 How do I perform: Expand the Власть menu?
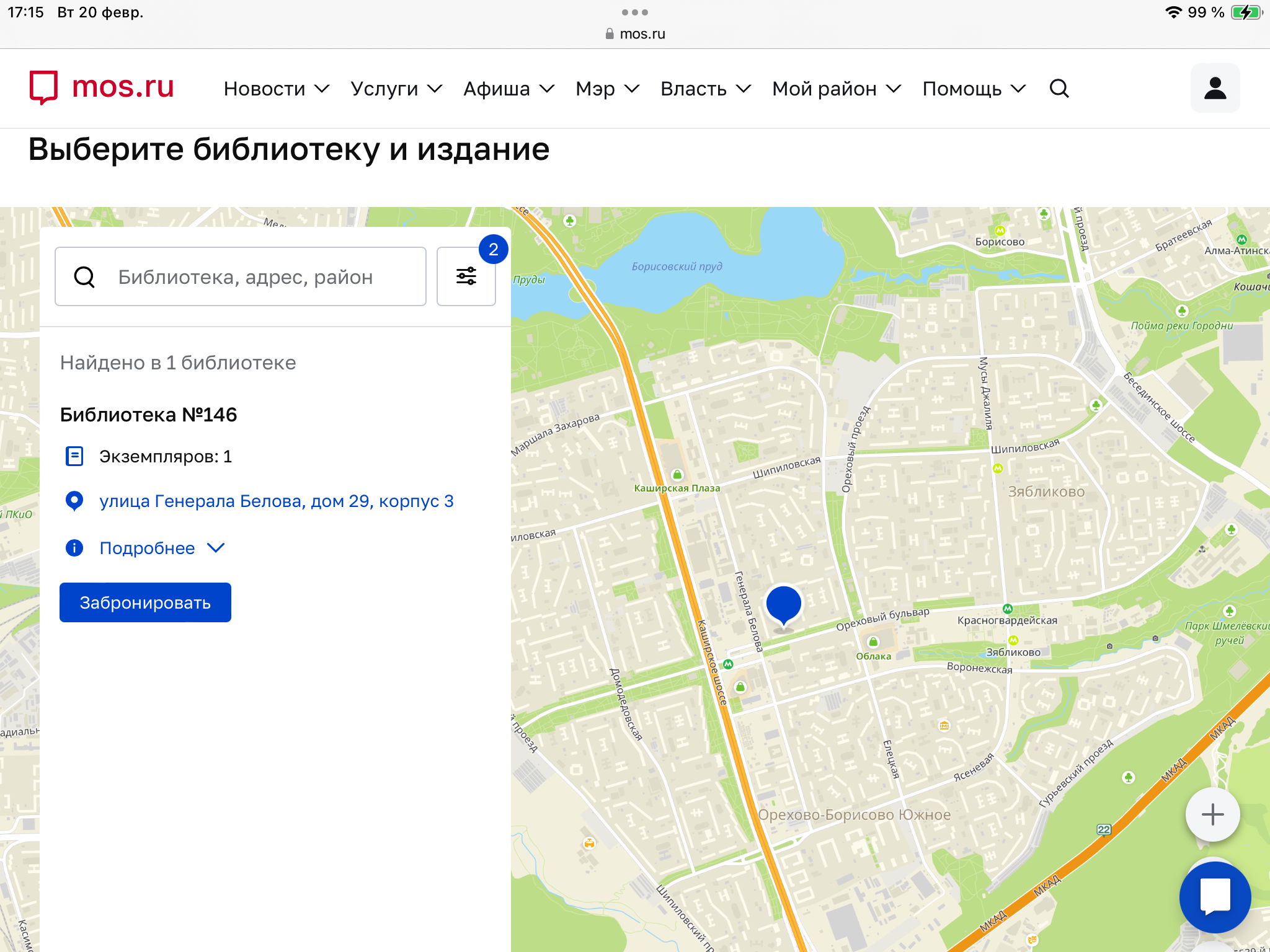point(706,89)
